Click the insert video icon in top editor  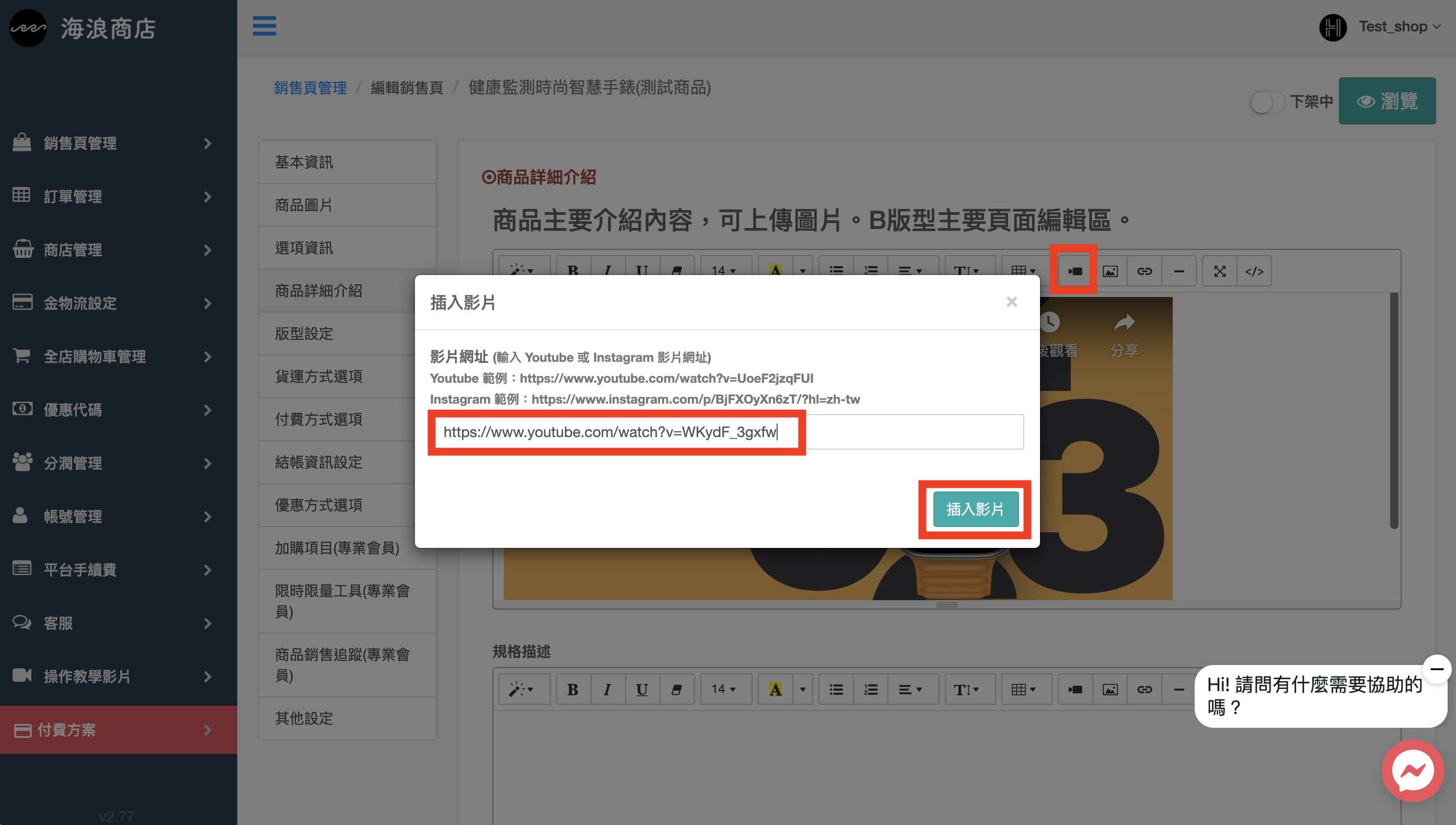click(1074, 271)
